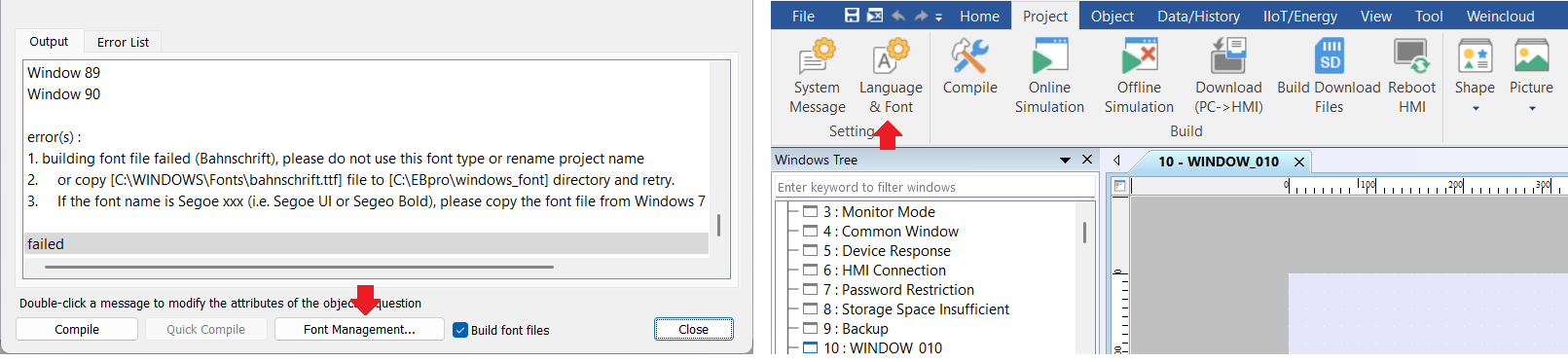
Task: Click the error line about copying bahnschrift.ttf
Action: point(350,180)
